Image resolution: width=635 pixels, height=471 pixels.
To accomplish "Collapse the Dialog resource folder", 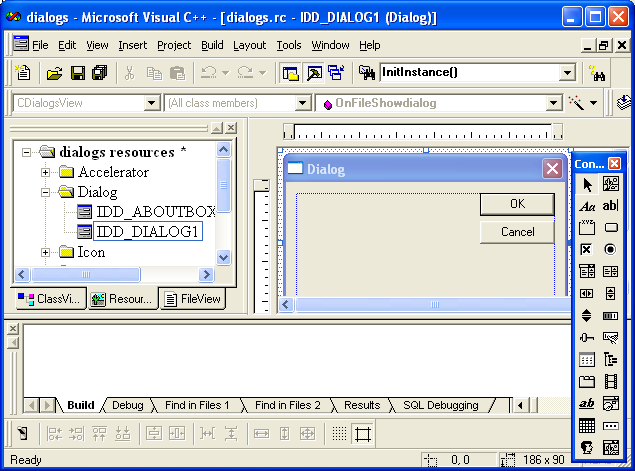I will pyautogui.click(x=46, y=192).
